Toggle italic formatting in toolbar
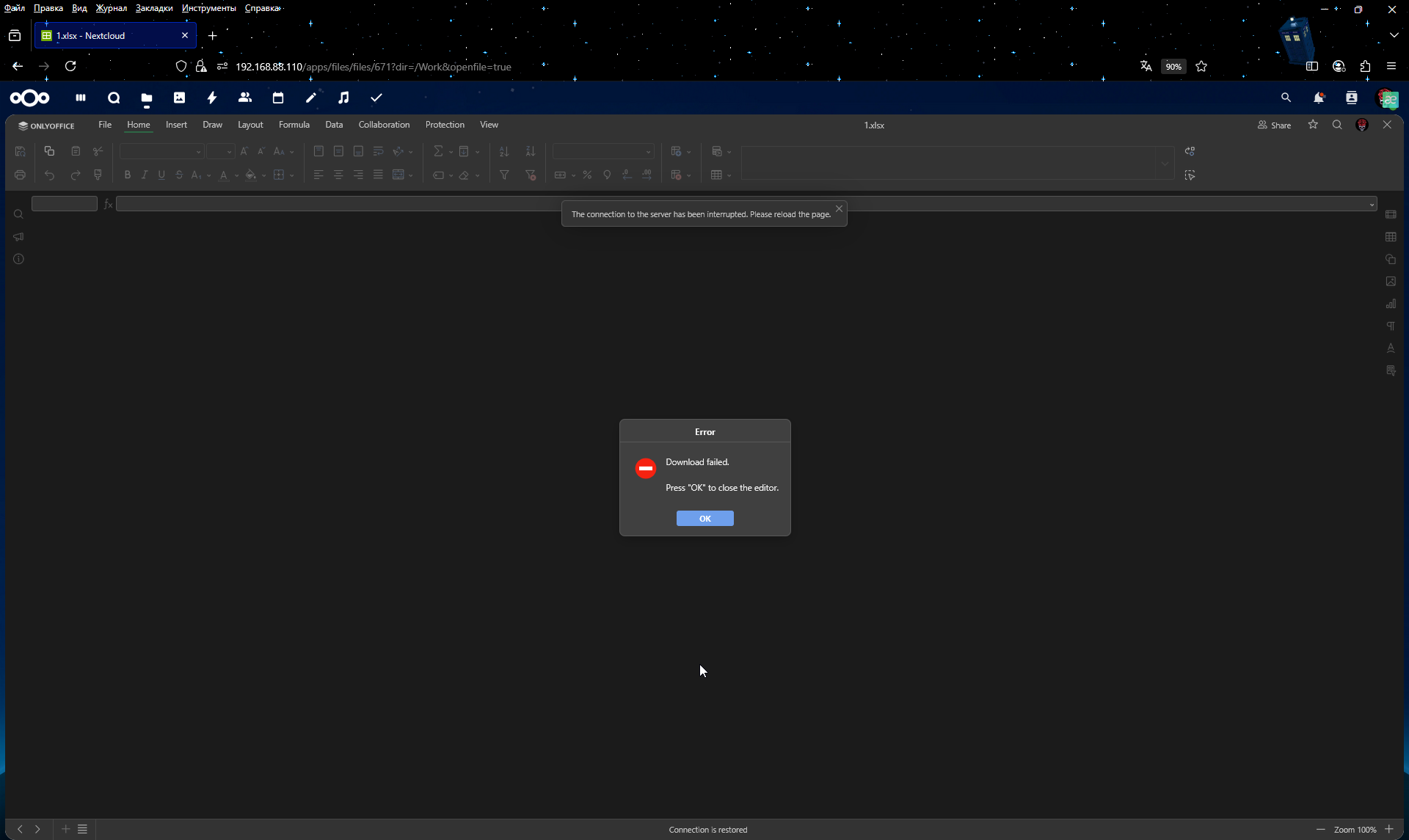Screen dimensions: 1409x840 (x=145, y=175)
